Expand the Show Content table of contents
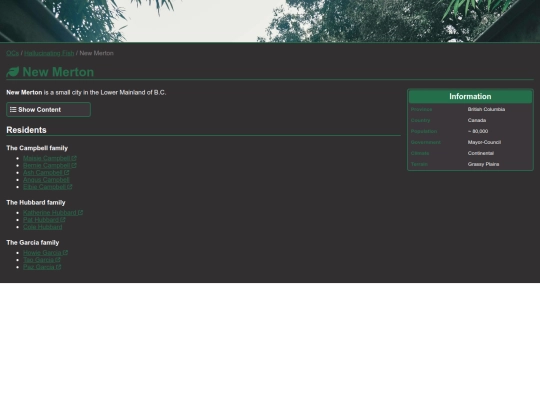 pyautogui.click(x=49, y=110)
